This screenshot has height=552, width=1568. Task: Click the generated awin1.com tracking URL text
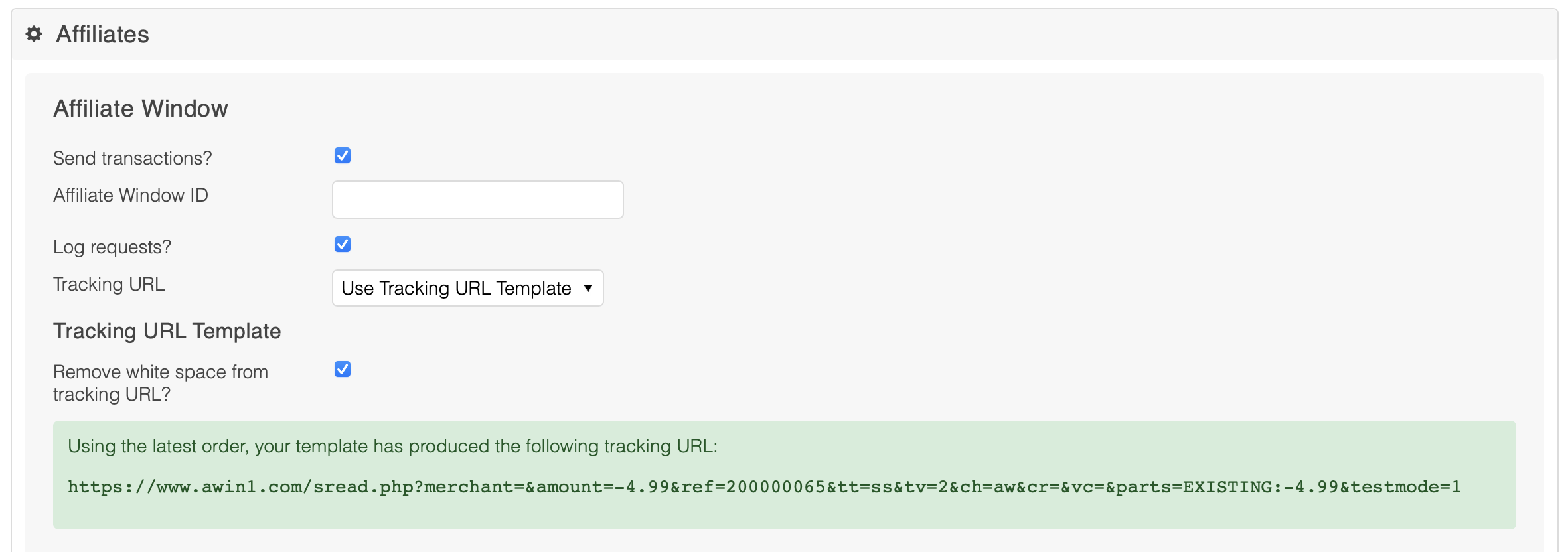point(764,487)
